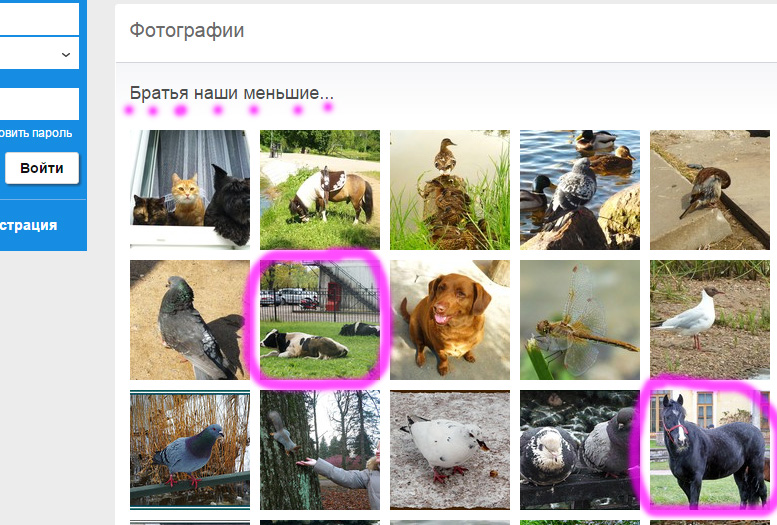Select the highlighted cows on grass photo
The image size is (777, 525).
320,320
